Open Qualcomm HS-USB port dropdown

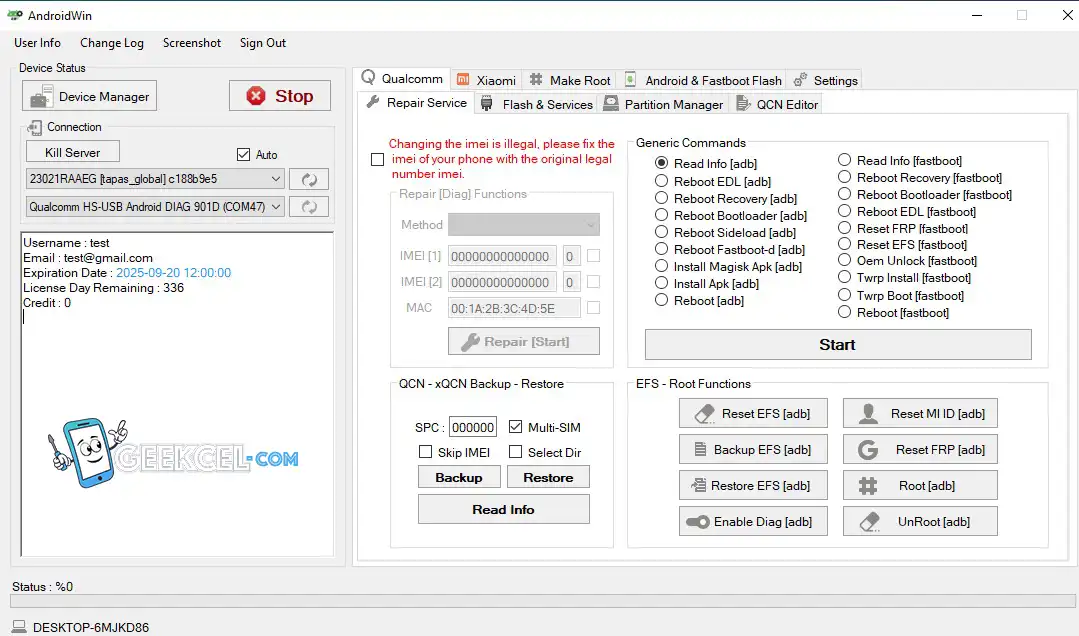coord(155,207)
